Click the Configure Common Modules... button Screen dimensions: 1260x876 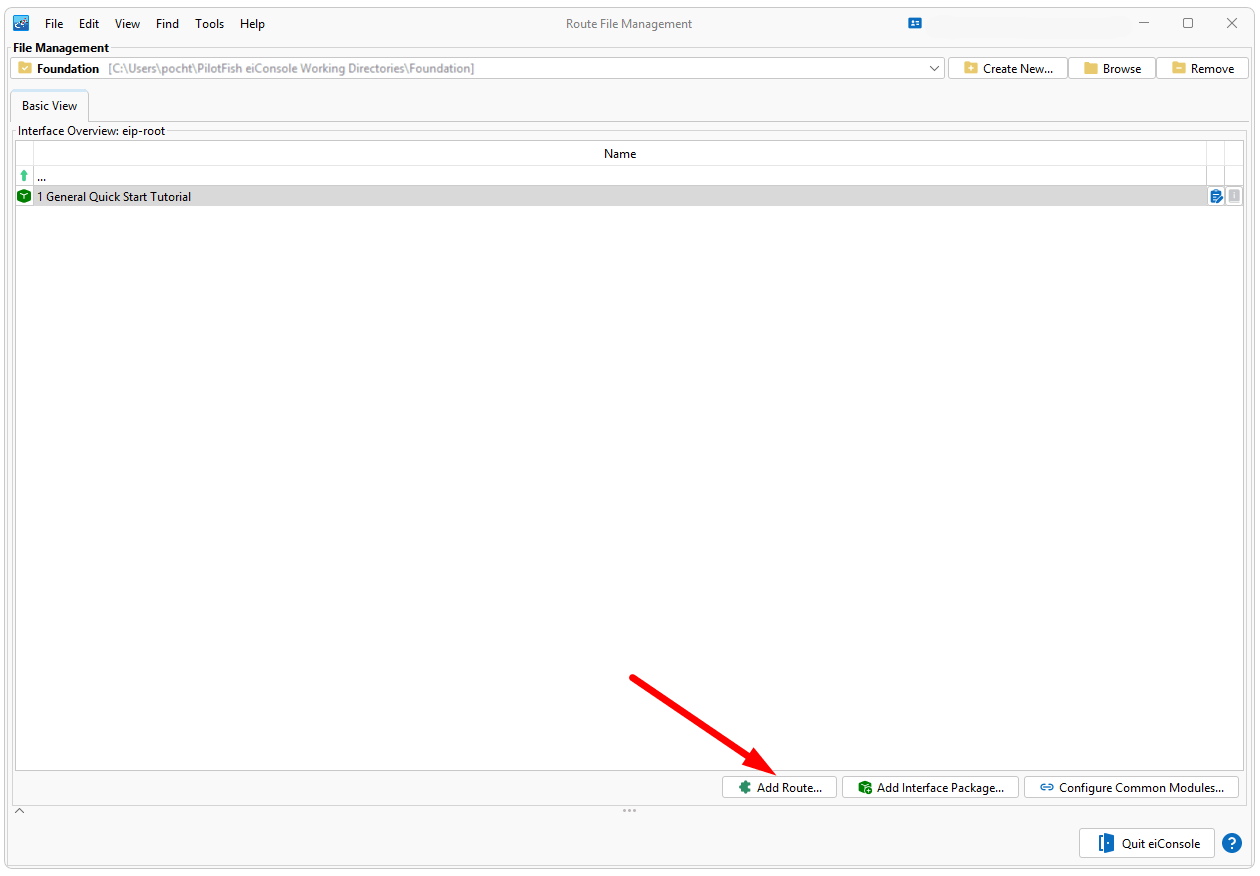tap(1131, 788)
